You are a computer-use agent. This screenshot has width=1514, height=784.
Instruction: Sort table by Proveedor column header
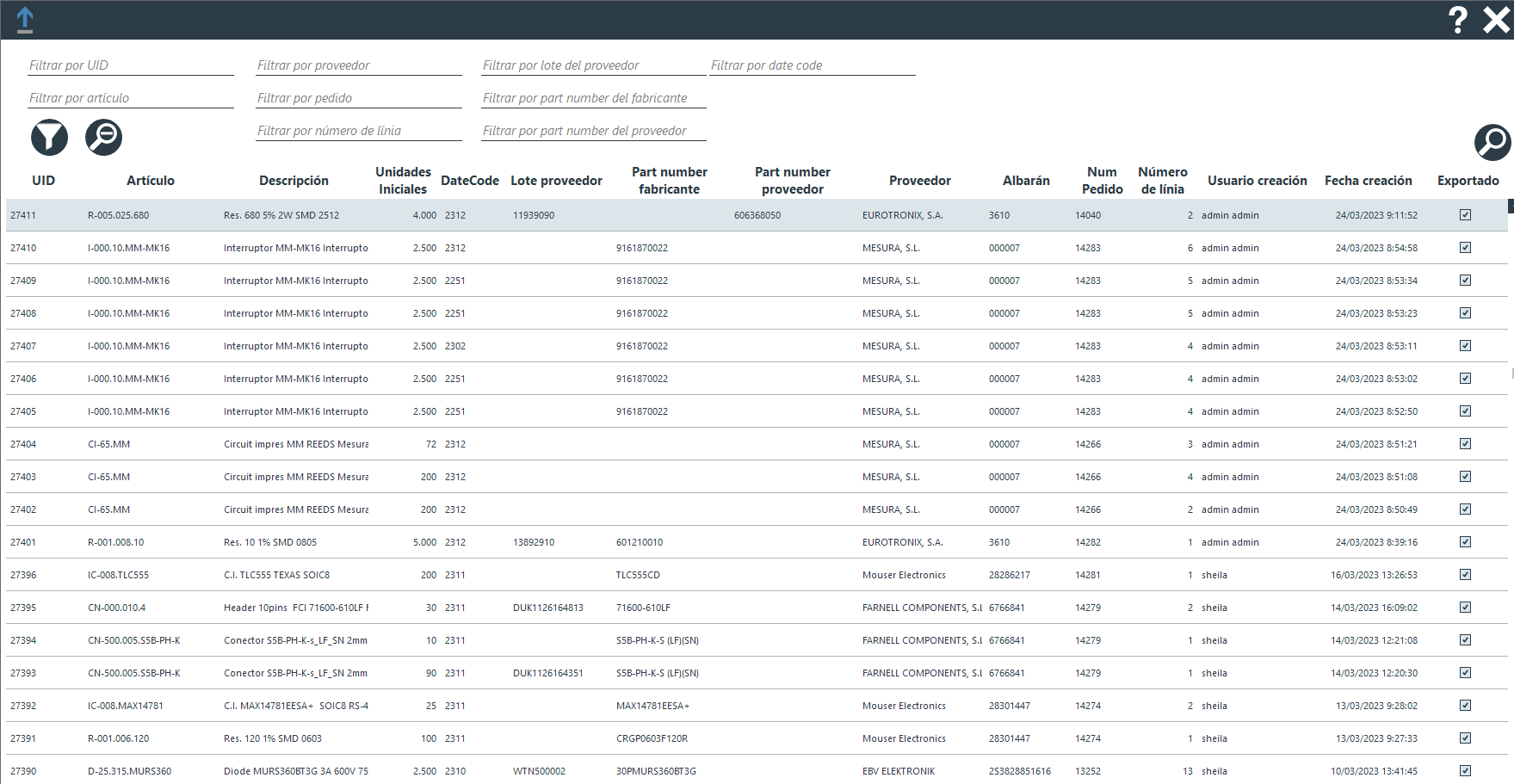pos(919,181)
